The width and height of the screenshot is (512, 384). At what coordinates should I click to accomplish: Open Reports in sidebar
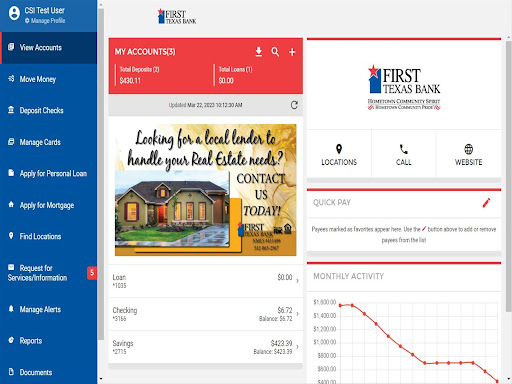(x=49, y=341)
